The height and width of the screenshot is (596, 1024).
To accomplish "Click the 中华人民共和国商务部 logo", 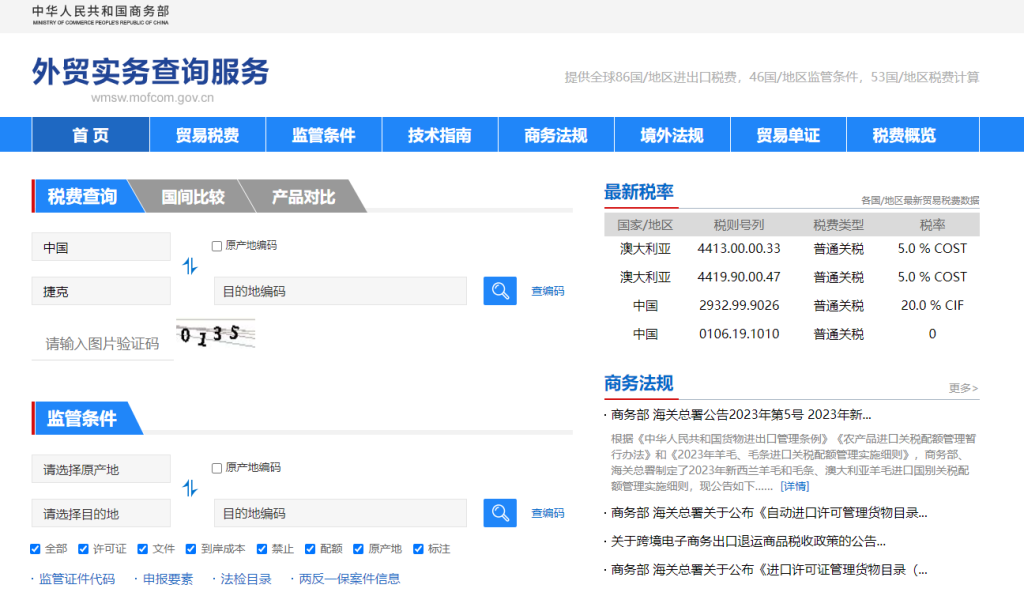I will 101,14.
